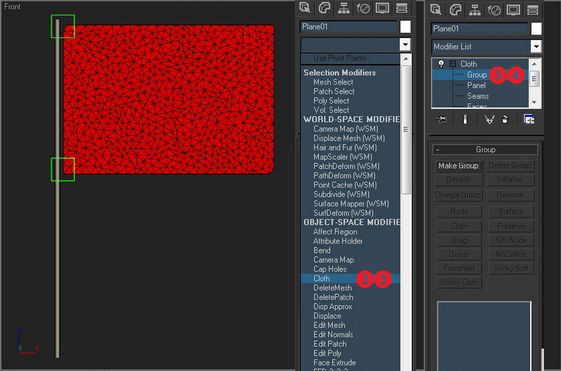Pin the modifier stack
This screenshot has height=371, width=561.
442,119
